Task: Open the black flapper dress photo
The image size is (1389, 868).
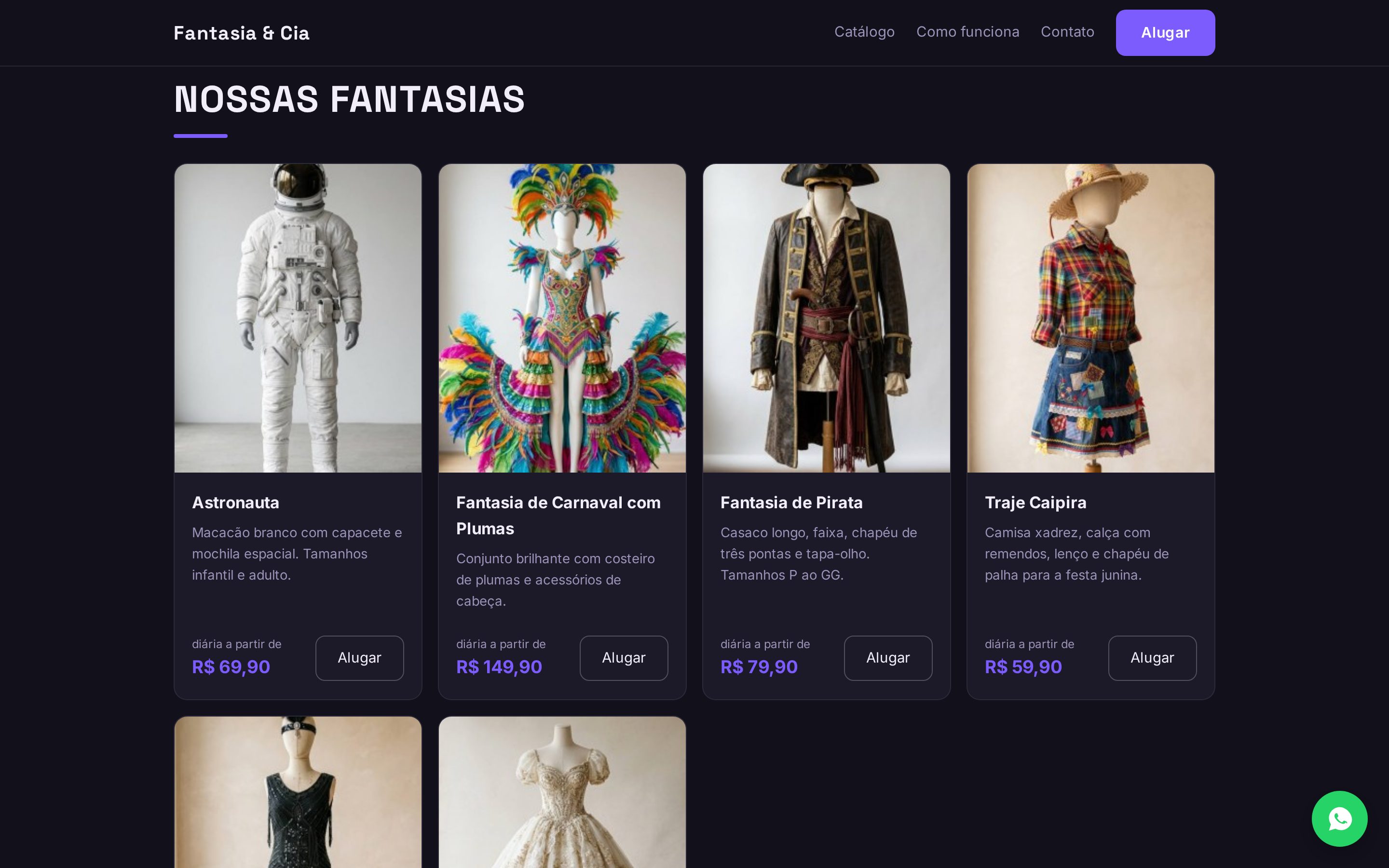Action: (x=298, y=792)
